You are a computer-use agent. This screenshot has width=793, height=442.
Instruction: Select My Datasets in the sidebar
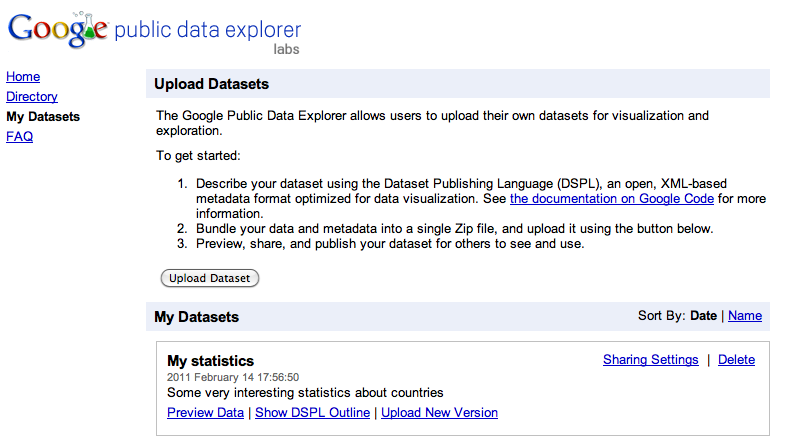point(43,116)
